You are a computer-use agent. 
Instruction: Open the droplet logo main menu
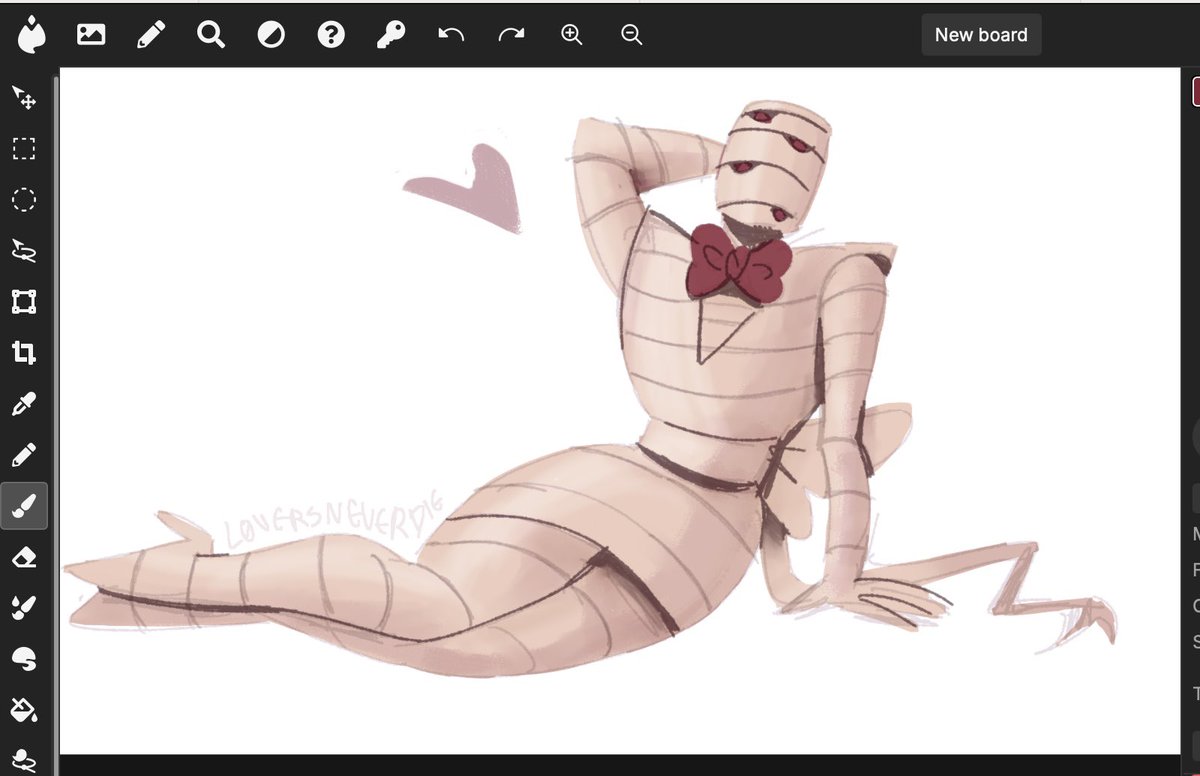(x=31, y=34)
